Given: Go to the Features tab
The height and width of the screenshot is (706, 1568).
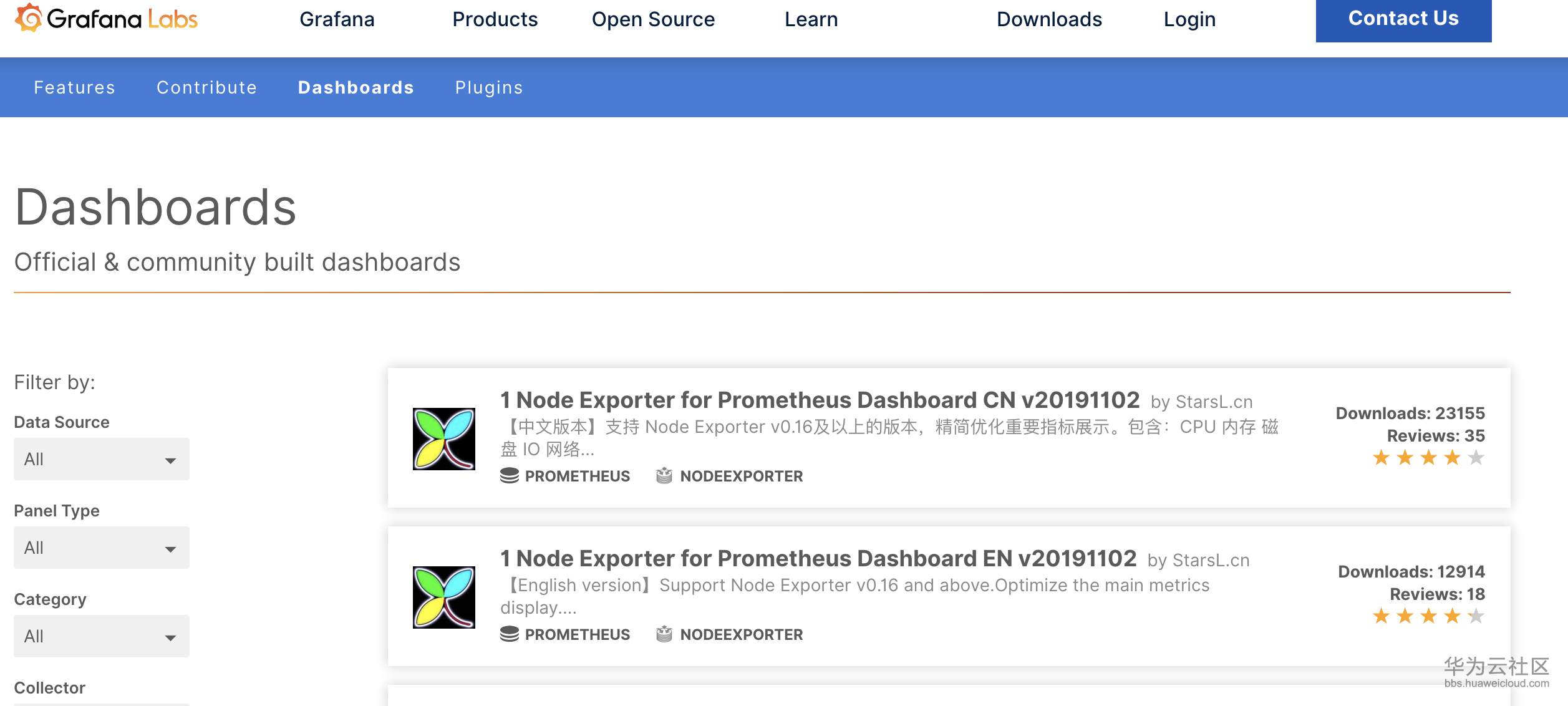Looking at the screenshot, I should click(74, 88).
